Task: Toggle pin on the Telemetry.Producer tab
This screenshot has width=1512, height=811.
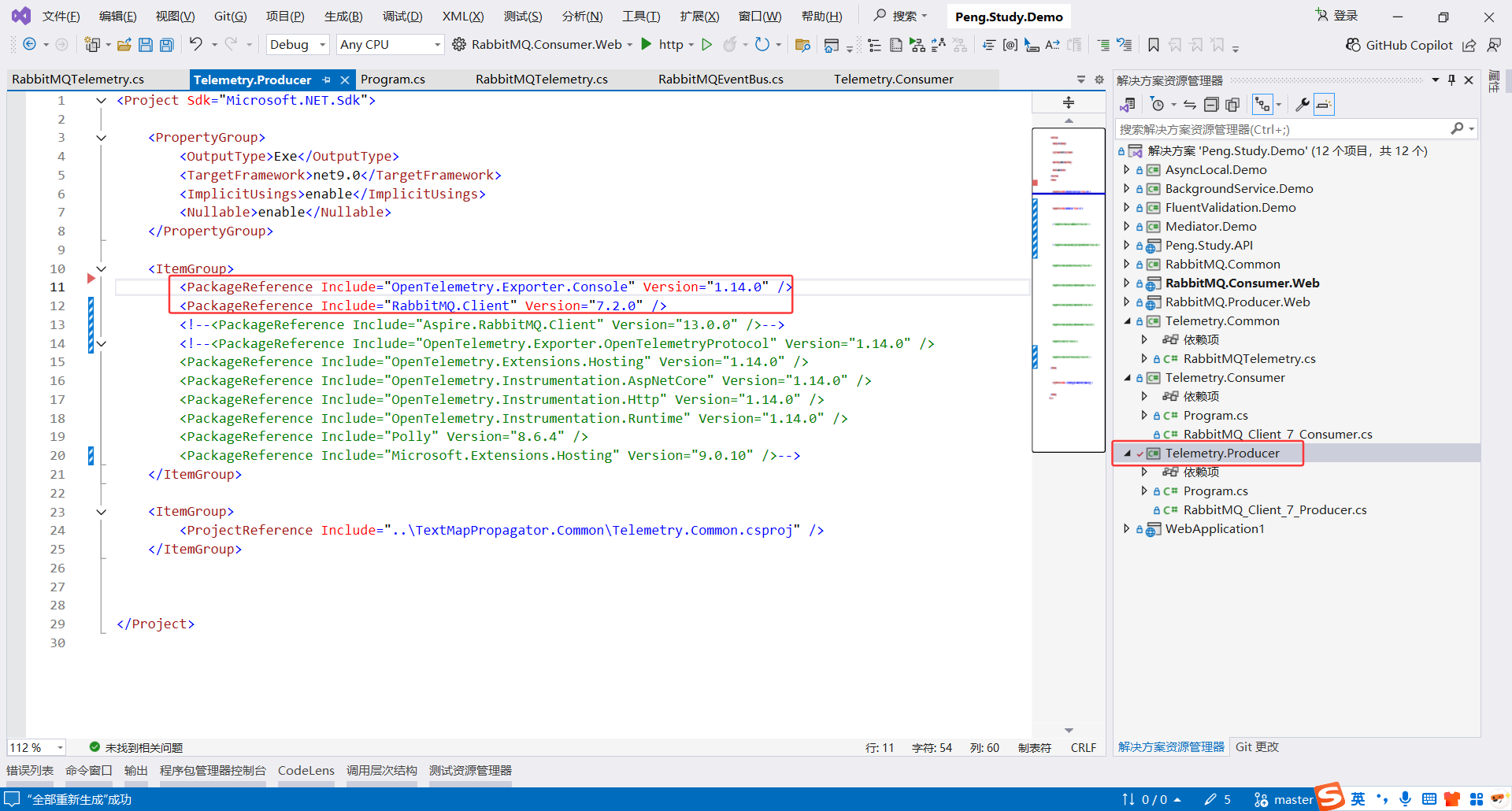Action: 327,80
